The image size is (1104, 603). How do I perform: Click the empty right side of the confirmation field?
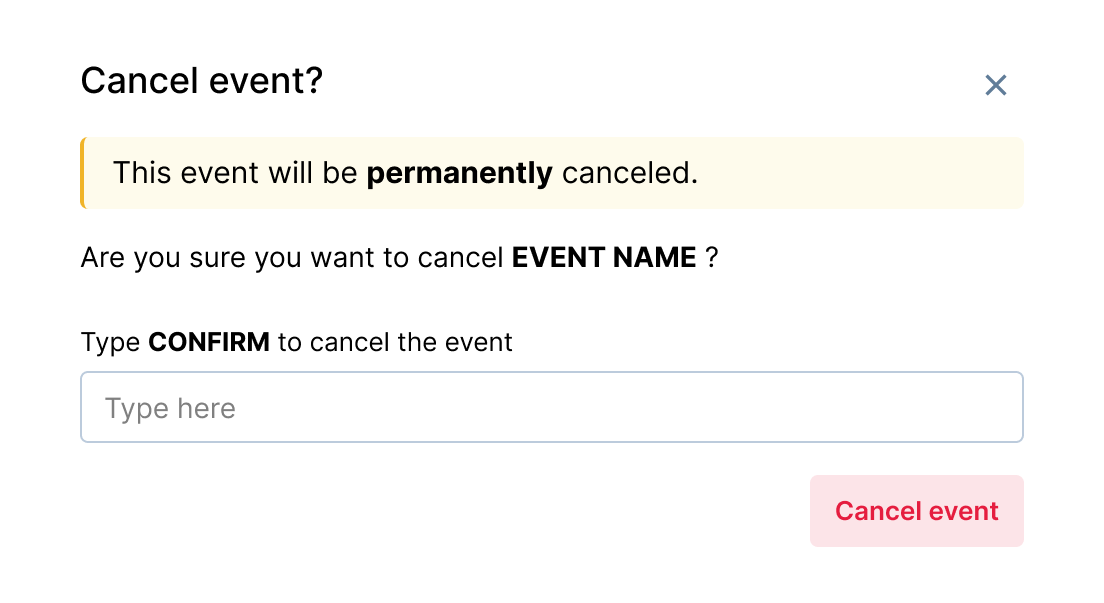click(850, 407)
